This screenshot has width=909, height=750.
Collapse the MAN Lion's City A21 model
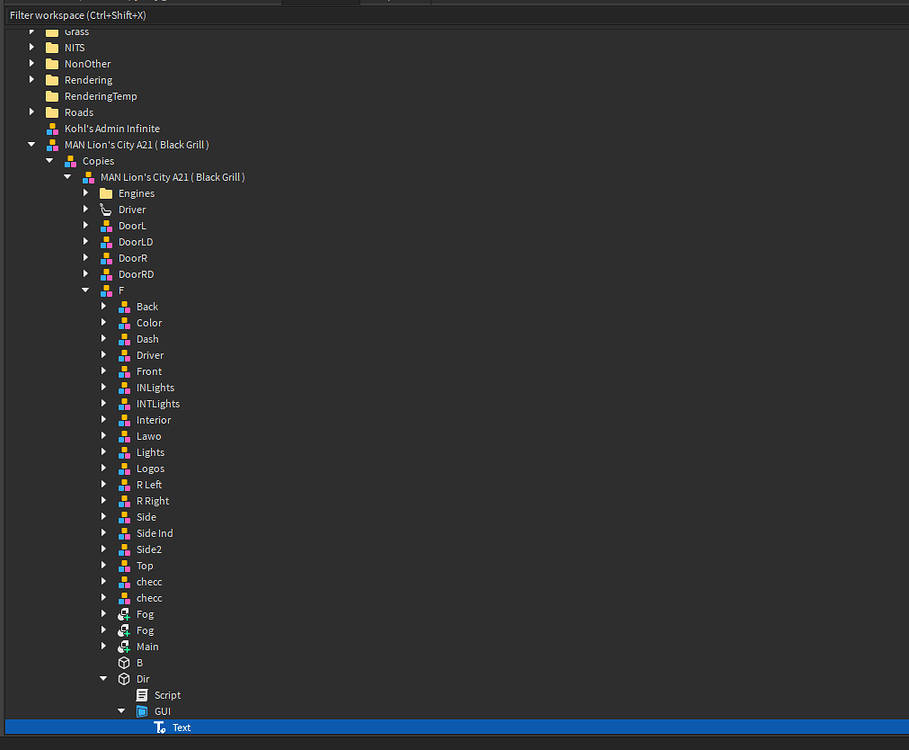pos(31,144)
